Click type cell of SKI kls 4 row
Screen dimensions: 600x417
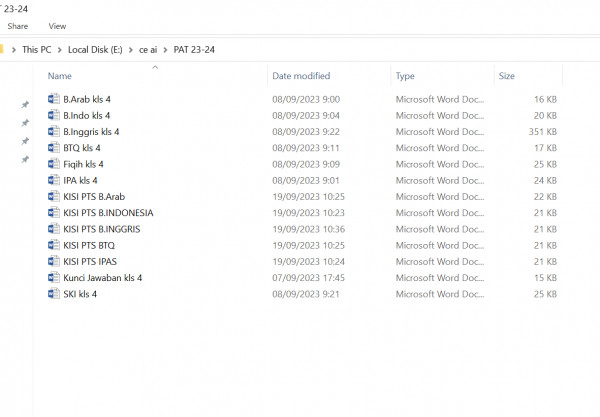point(440,295)
